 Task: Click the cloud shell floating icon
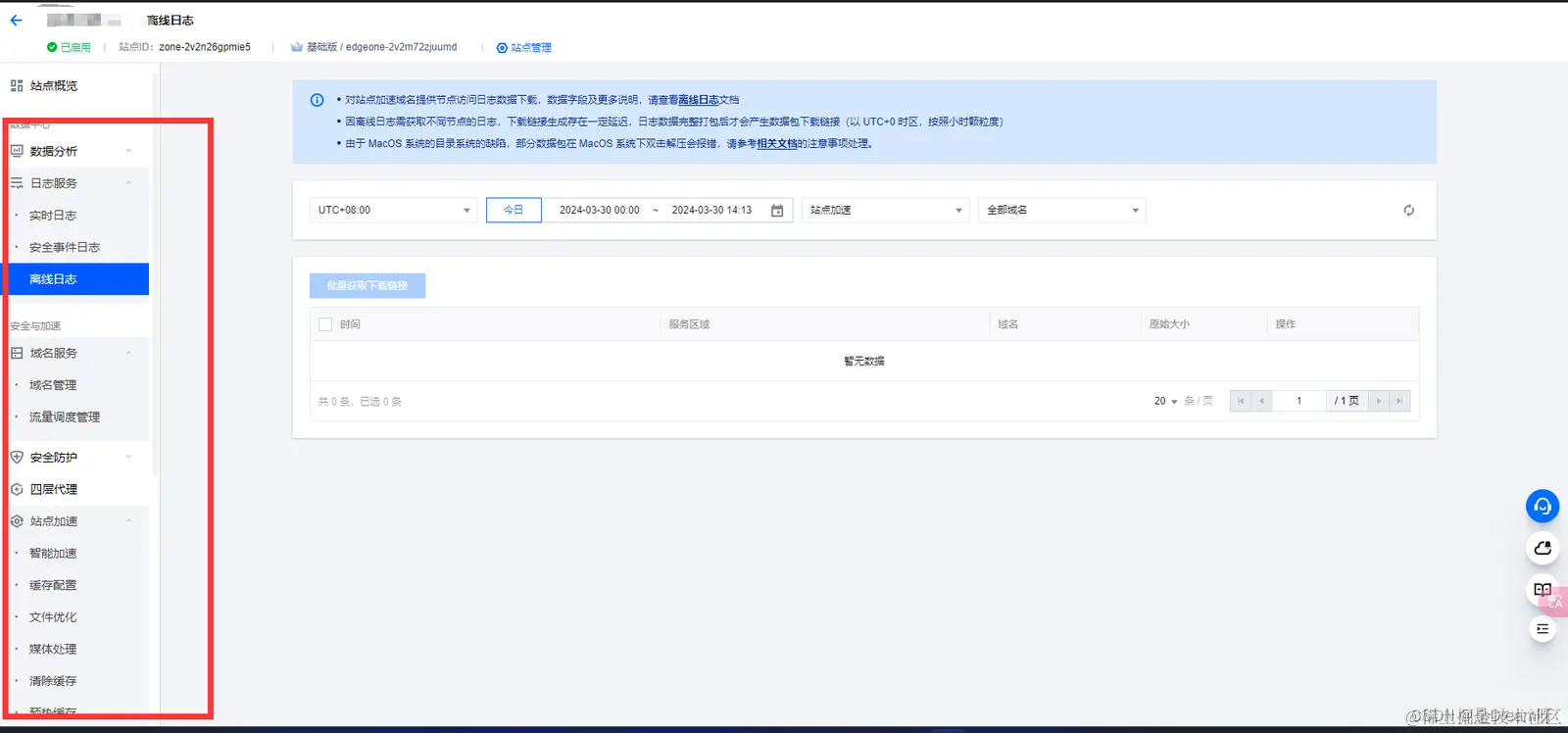[x=1543, y=548]
